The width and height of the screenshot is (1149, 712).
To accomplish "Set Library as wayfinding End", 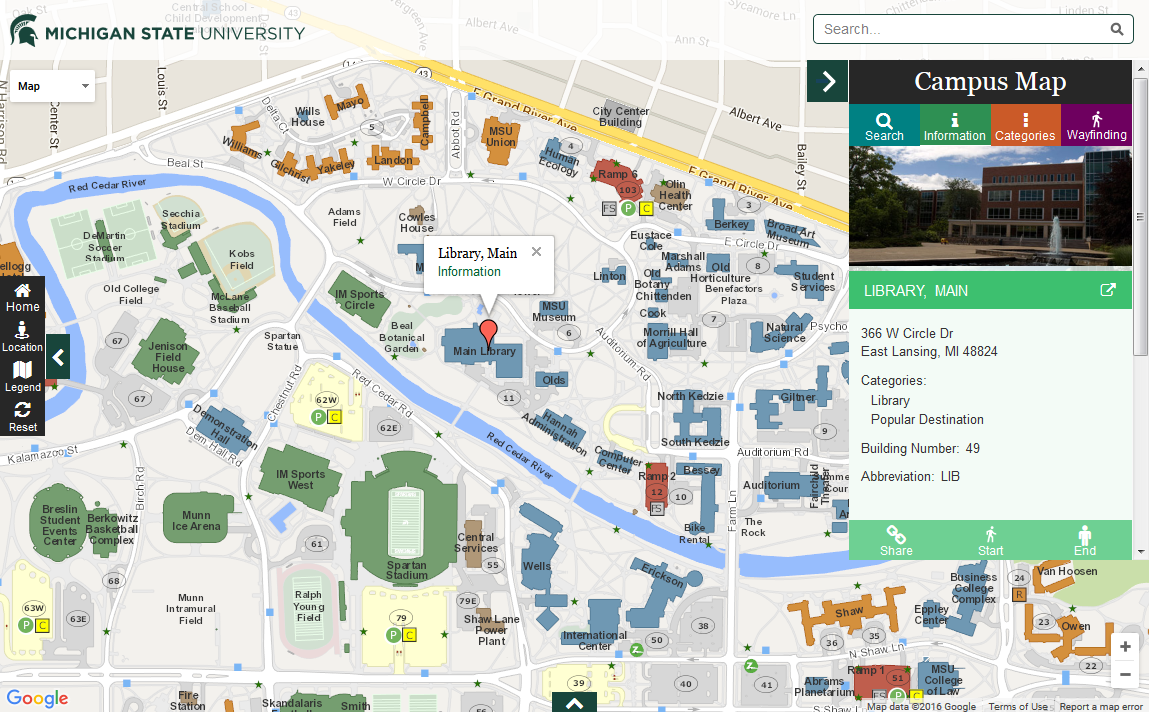I will [x=1085, y=540].
